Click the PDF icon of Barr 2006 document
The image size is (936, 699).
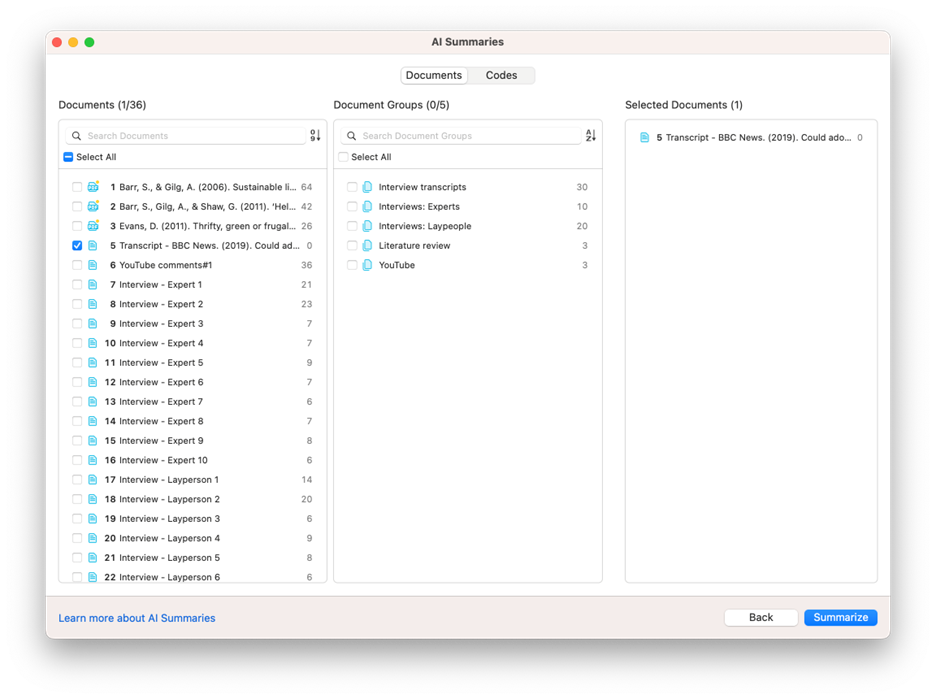[94, 187]
